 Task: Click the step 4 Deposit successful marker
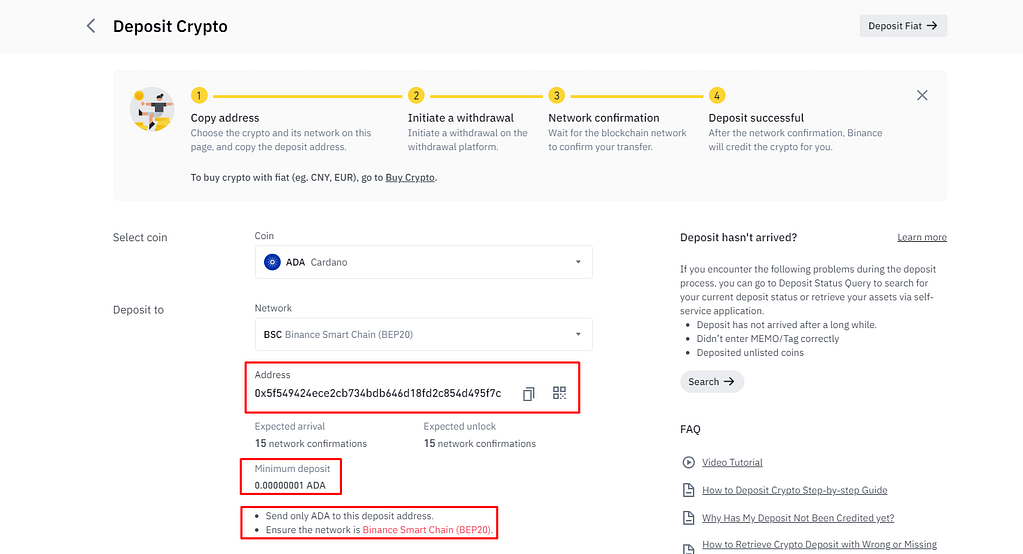click(x=716, y=95)
